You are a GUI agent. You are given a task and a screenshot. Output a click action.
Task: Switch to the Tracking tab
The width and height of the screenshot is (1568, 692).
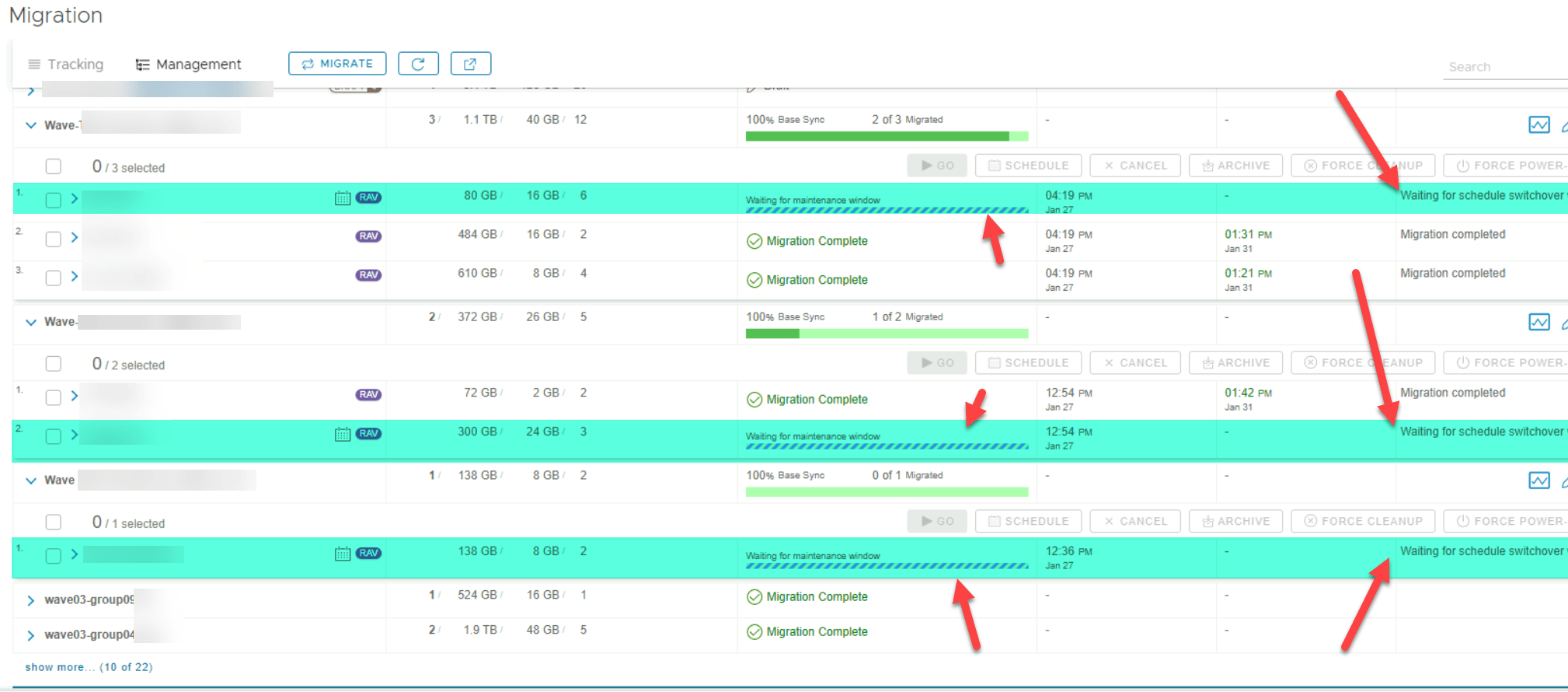click(x=66, y=65)
